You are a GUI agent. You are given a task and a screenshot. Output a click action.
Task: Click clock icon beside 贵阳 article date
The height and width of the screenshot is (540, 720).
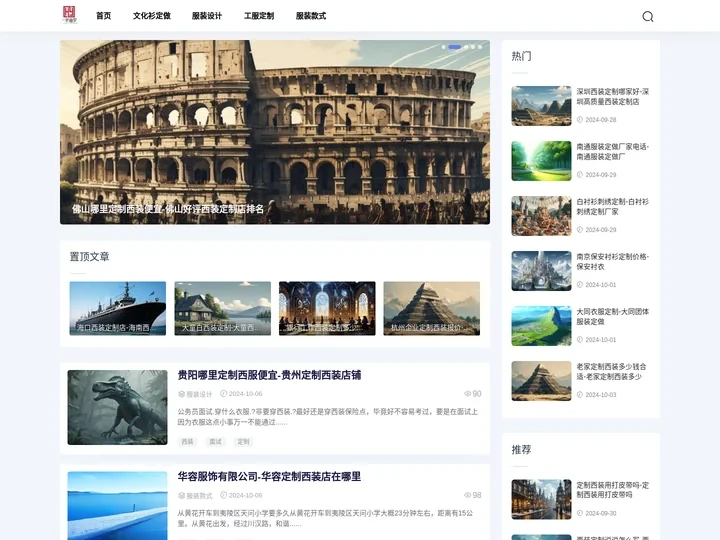(224, 394)
